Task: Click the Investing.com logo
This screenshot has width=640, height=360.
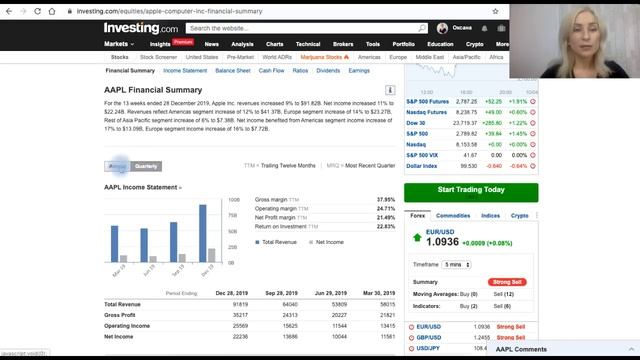Action: click(x=141, y=28)
